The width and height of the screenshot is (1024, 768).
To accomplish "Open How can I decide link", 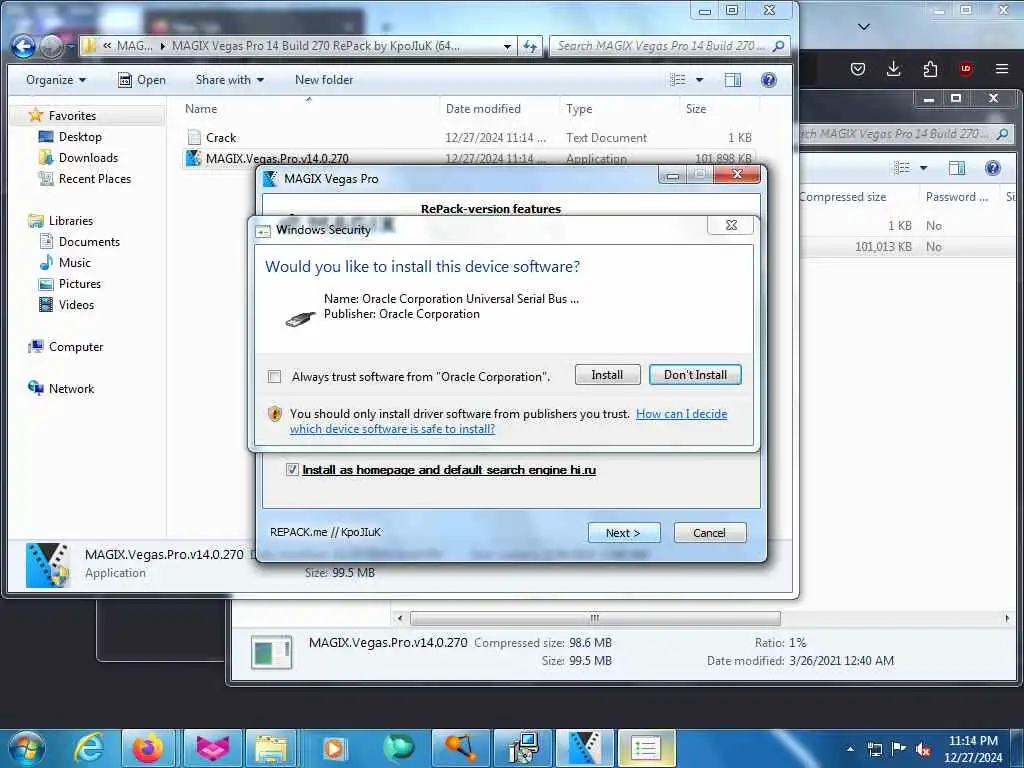I will (509, 421).
